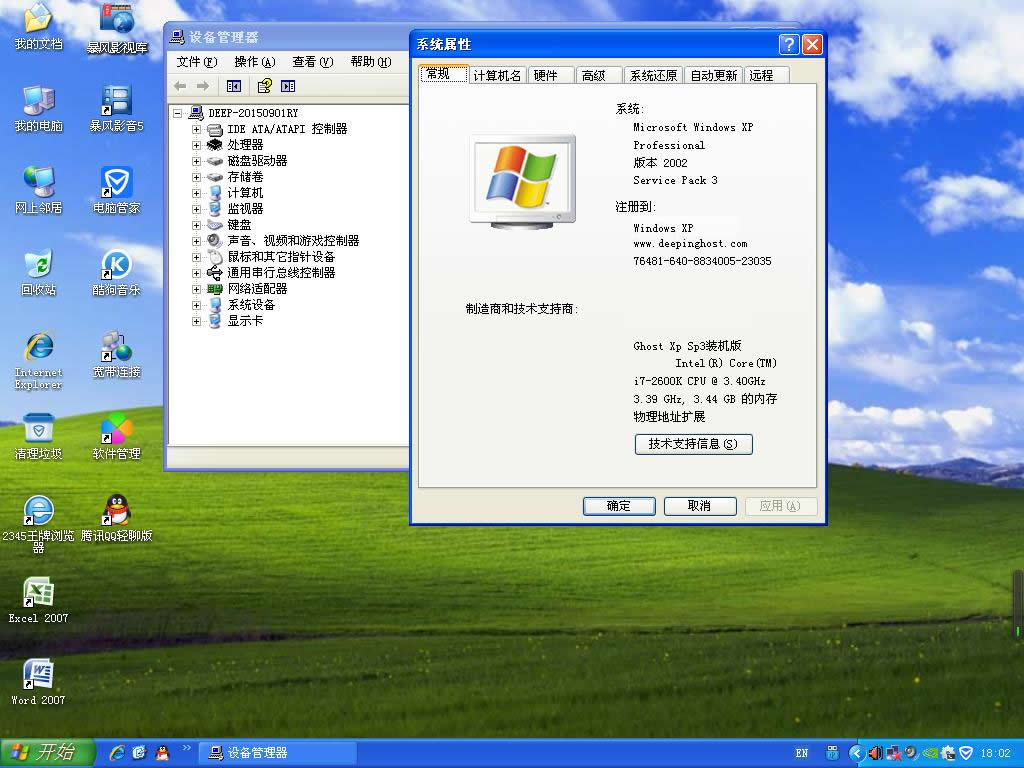The width and height of the screenshot is (1024, 768).
Task: Switch to 高级 tab
Action: [599, 76]
